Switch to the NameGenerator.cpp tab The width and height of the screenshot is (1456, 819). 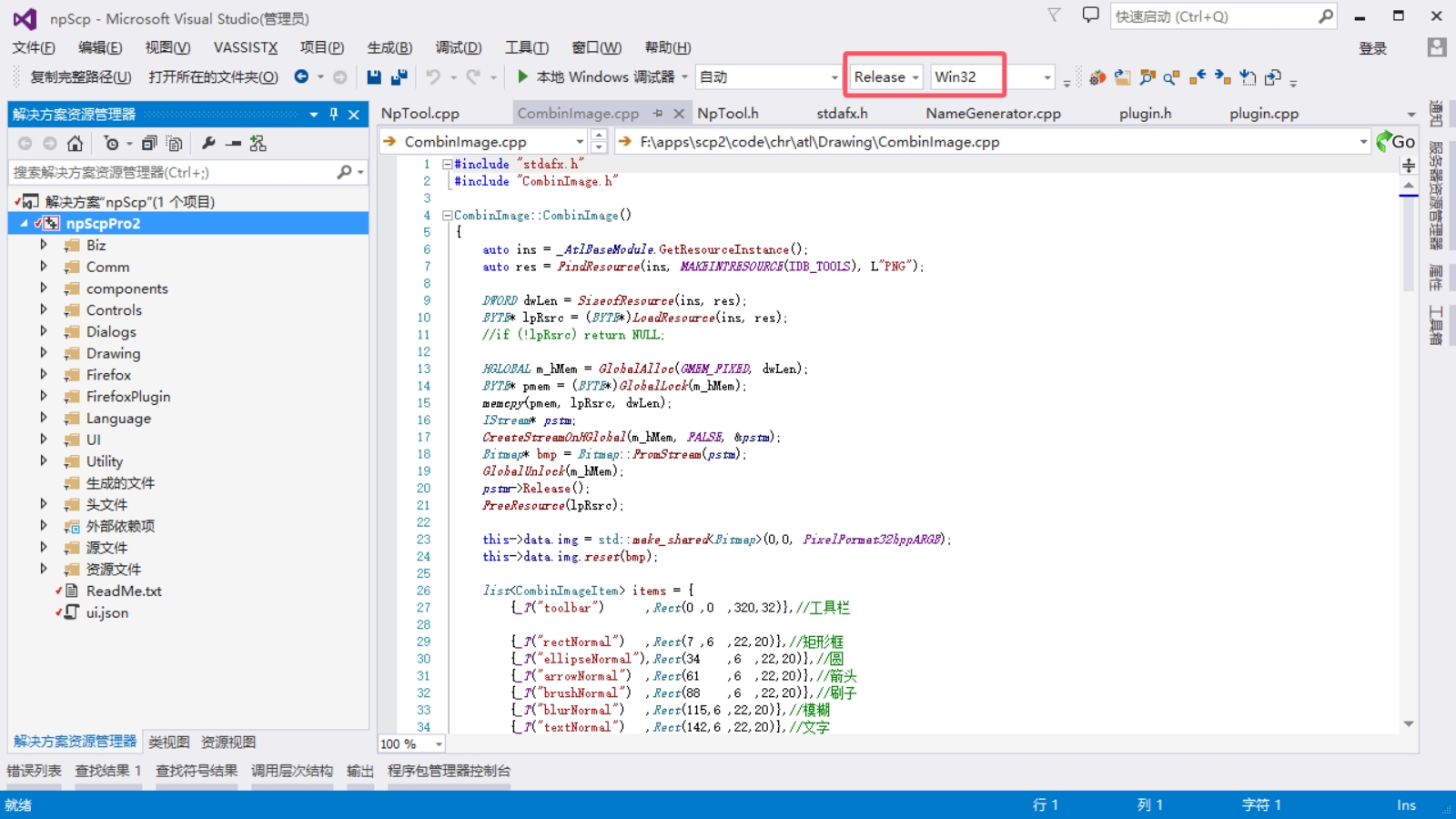[993, 114]
